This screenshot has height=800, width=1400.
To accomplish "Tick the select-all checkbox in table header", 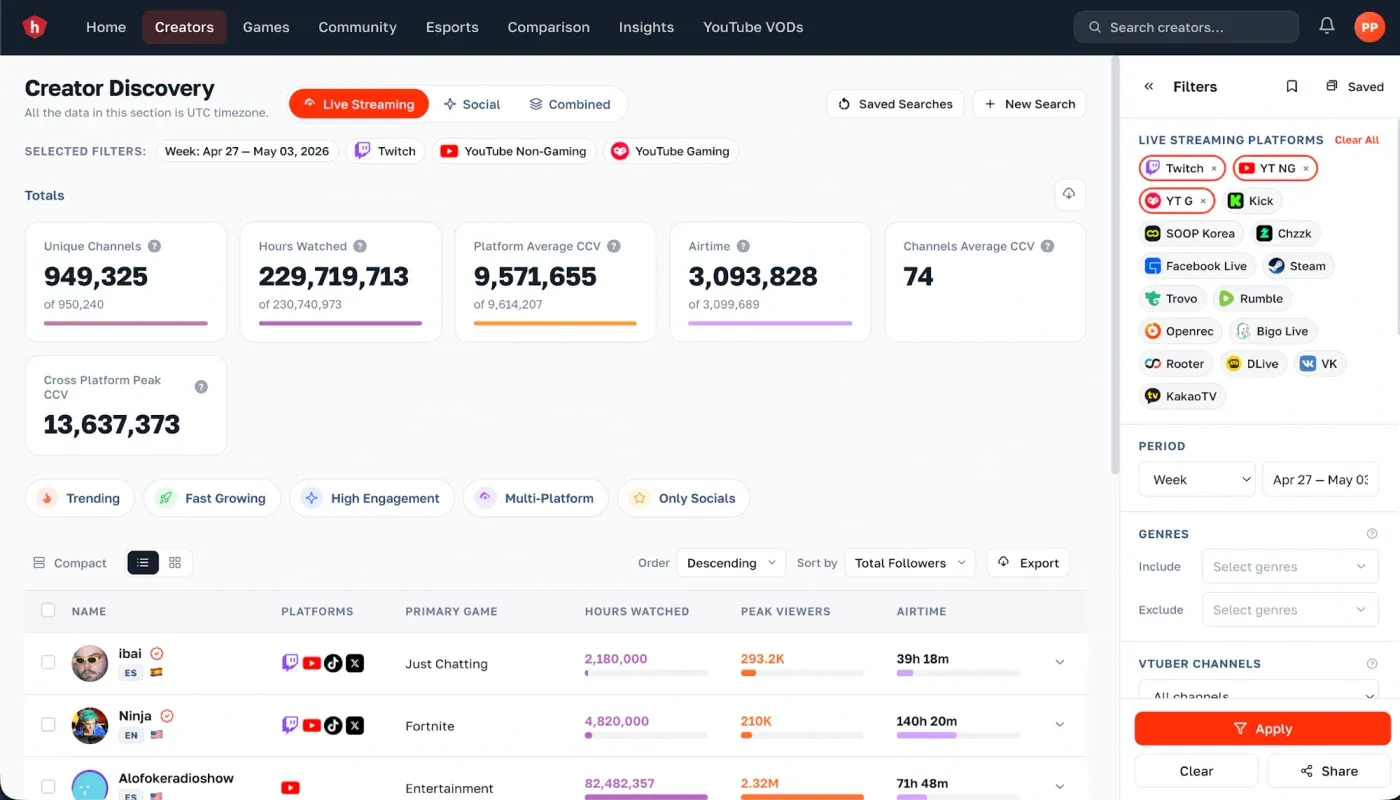I will (x=48, y=610).
